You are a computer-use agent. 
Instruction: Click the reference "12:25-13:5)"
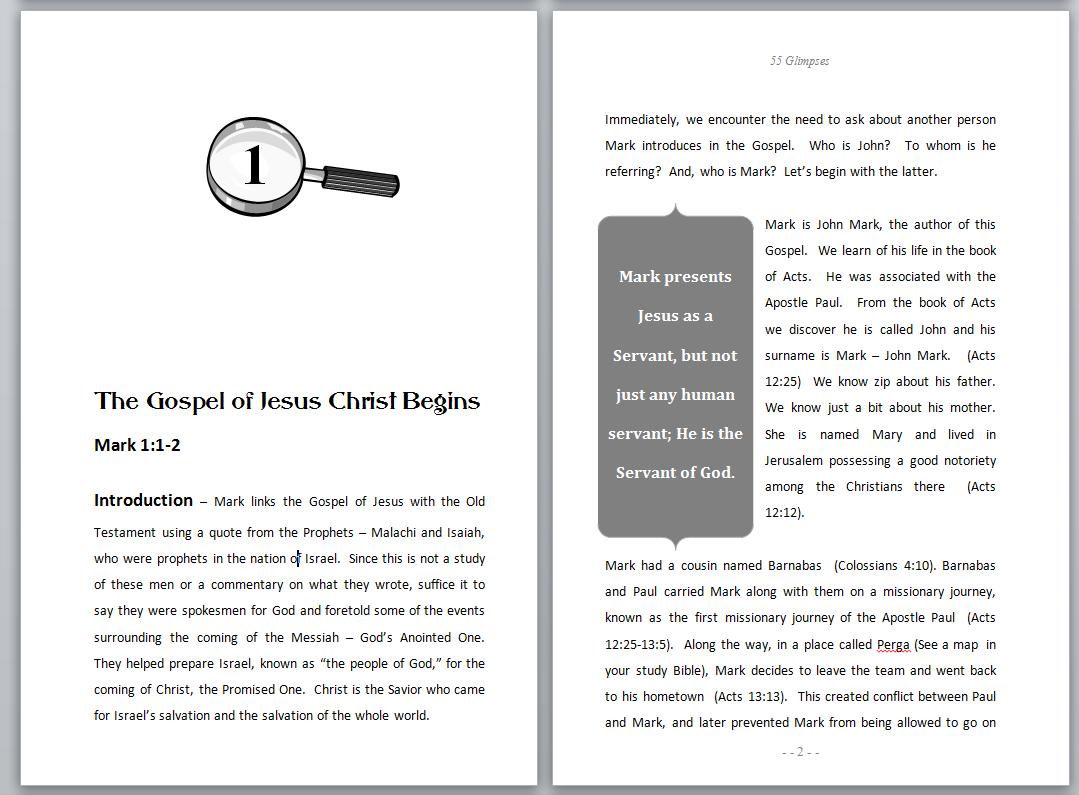click(637, 645)
